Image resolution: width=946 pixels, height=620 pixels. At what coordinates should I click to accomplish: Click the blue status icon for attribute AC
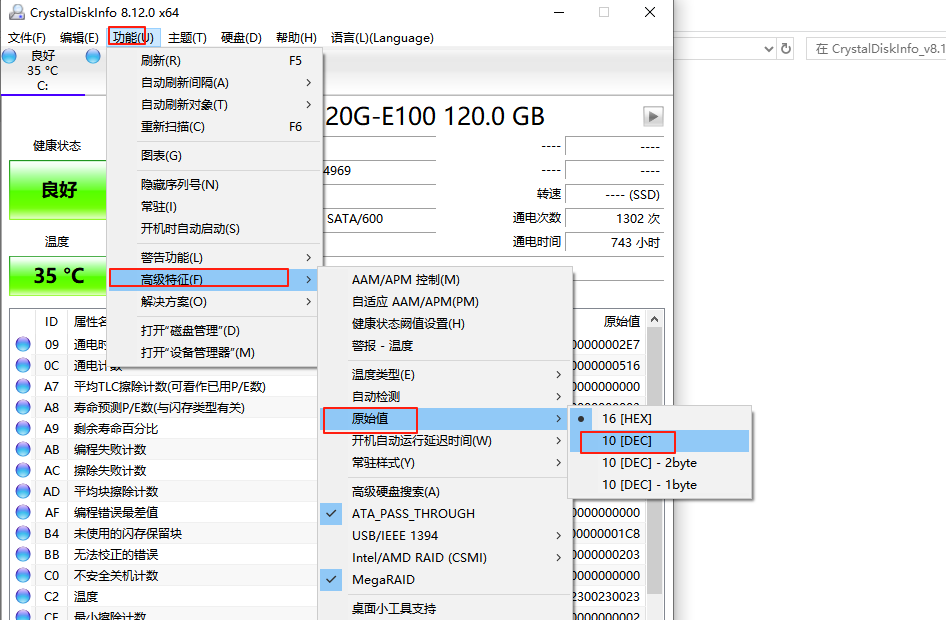[23, 470]
